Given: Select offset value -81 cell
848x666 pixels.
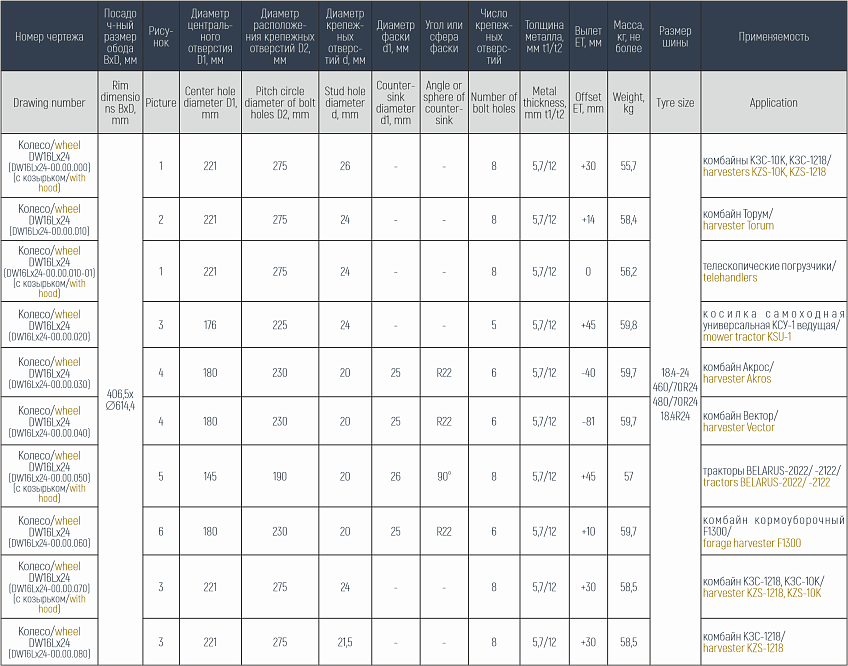Looking at the screenshot, I should click(x=588, y=421).
